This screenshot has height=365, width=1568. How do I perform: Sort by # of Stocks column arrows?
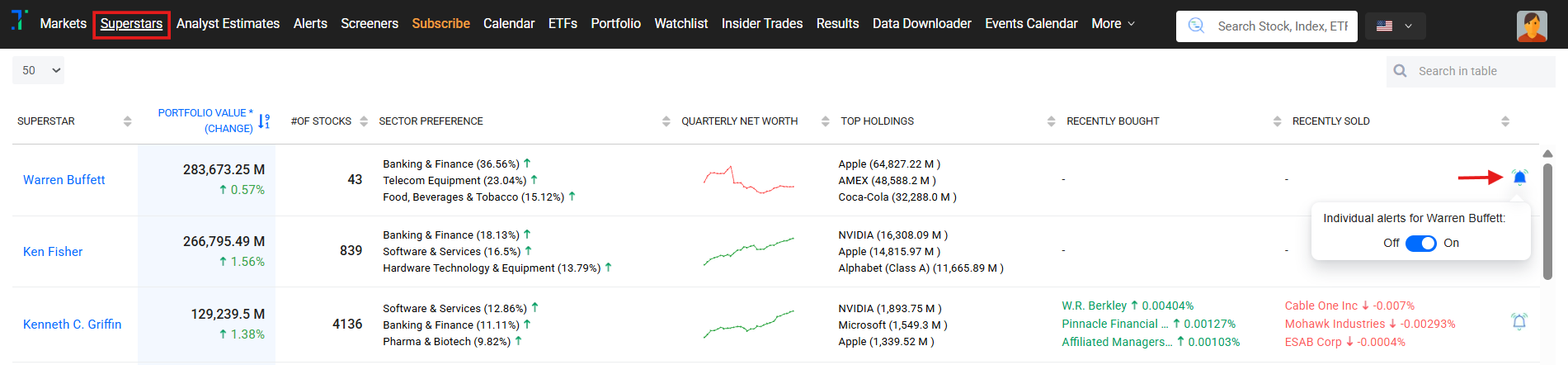364,121
